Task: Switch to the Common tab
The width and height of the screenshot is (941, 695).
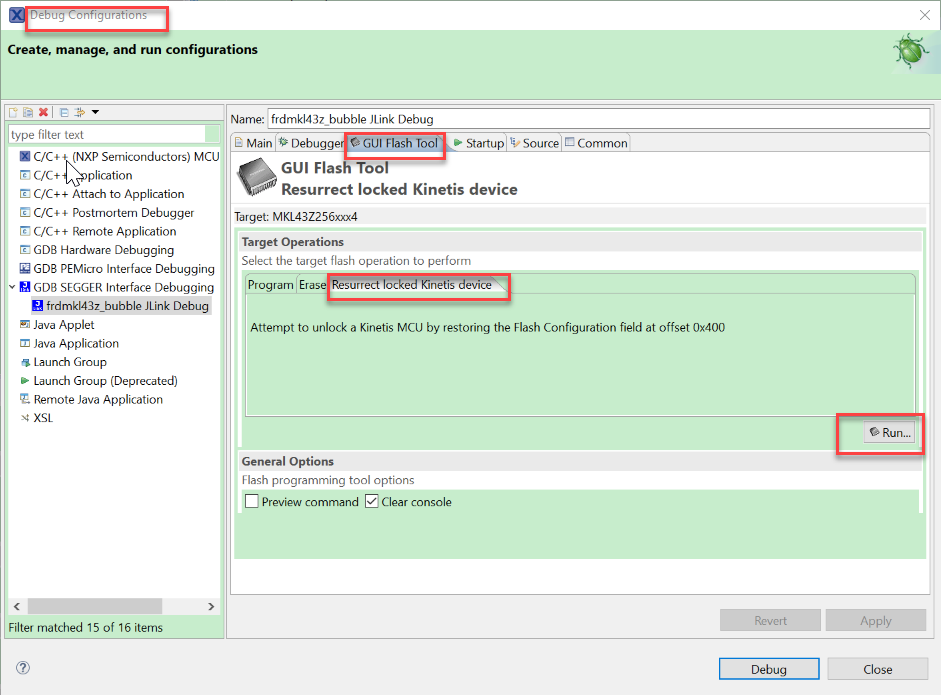Action: 596,143
